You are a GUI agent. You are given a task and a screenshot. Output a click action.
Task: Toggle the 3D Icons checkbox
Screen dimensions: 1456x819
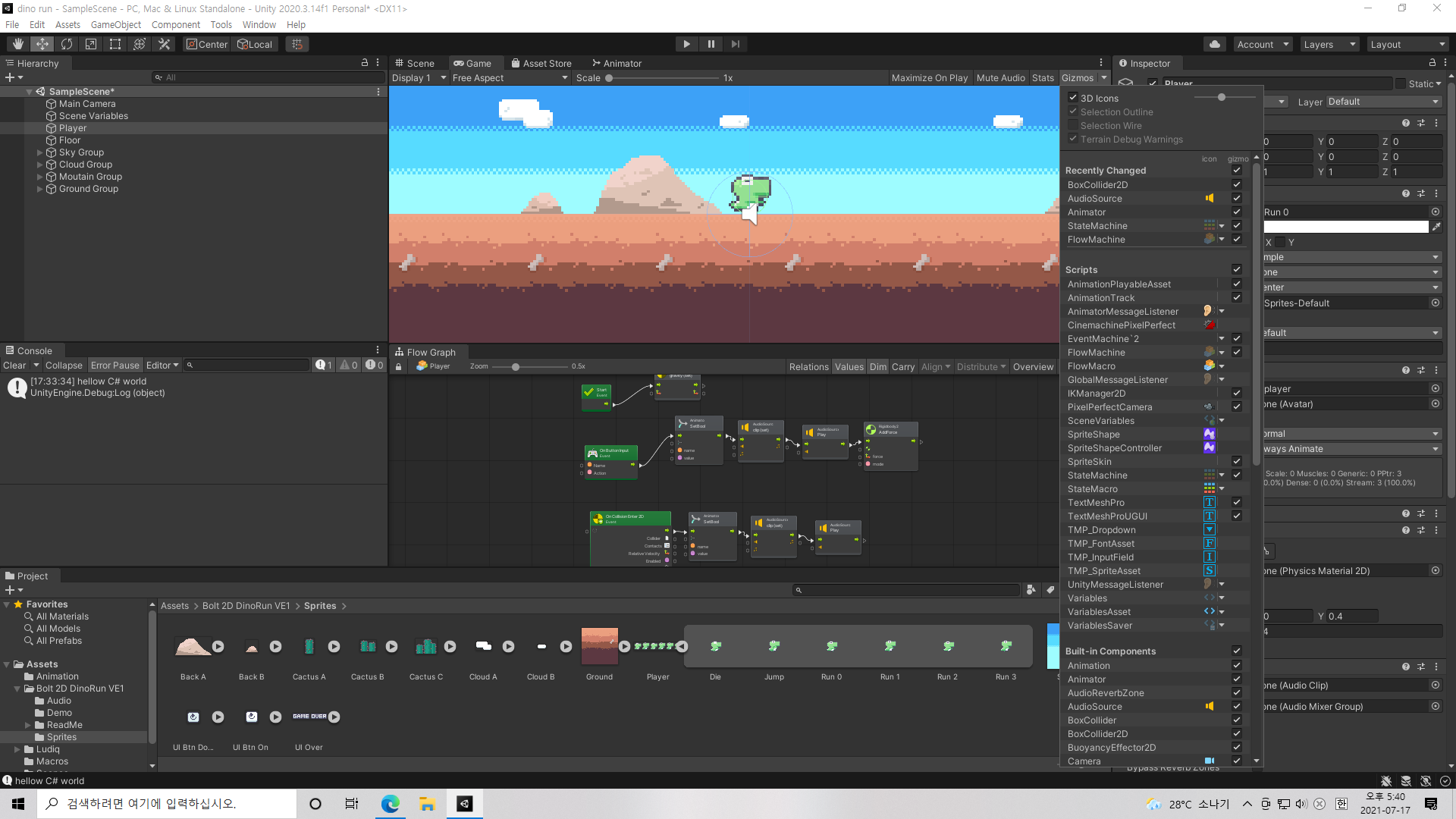[1073, 98]
